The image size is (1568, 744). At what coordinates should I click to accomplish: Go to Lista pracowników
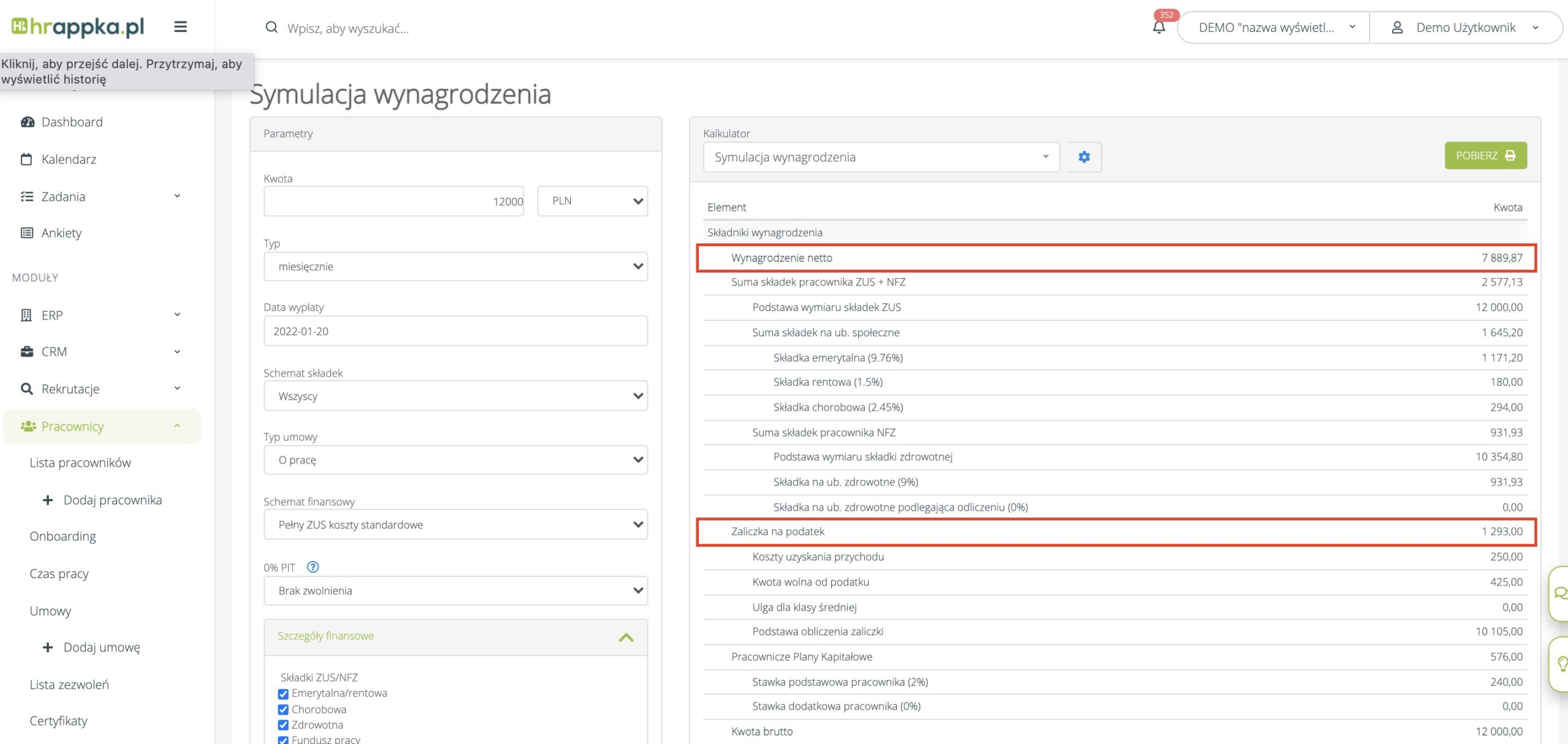(x=80, y=463)
